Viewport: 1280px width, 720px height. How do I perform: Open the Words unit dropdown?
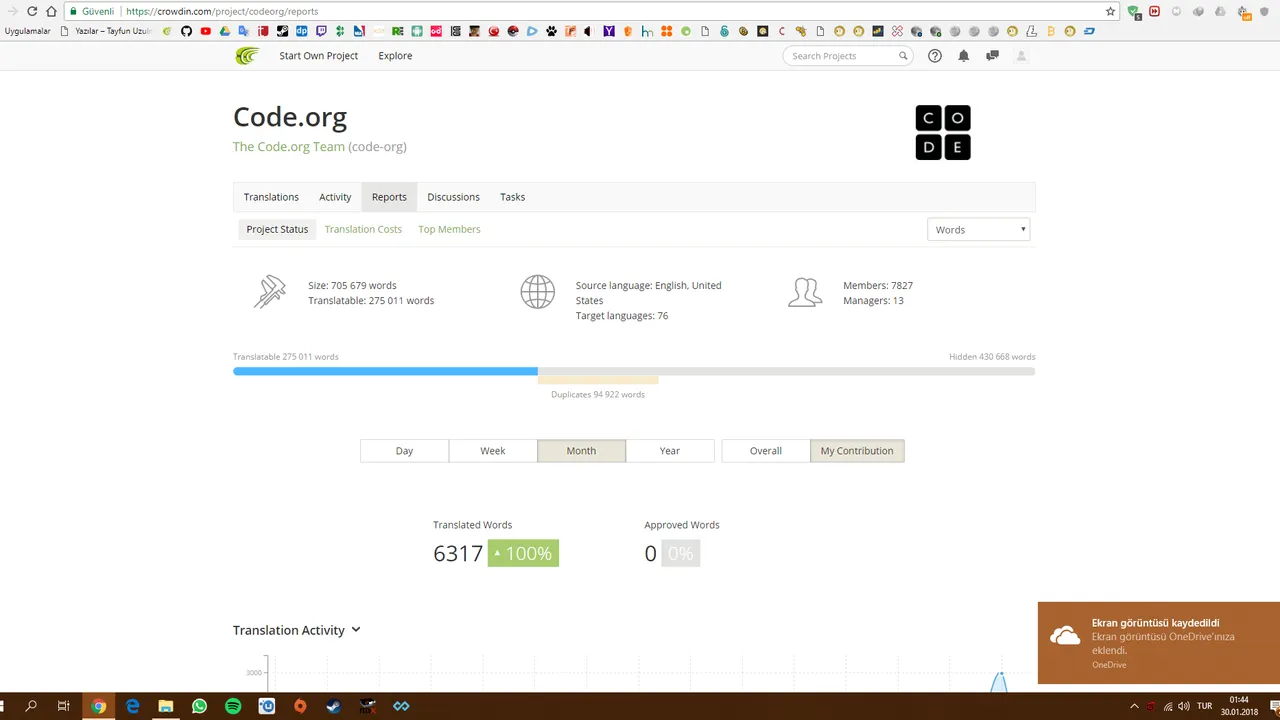(979, 230)
